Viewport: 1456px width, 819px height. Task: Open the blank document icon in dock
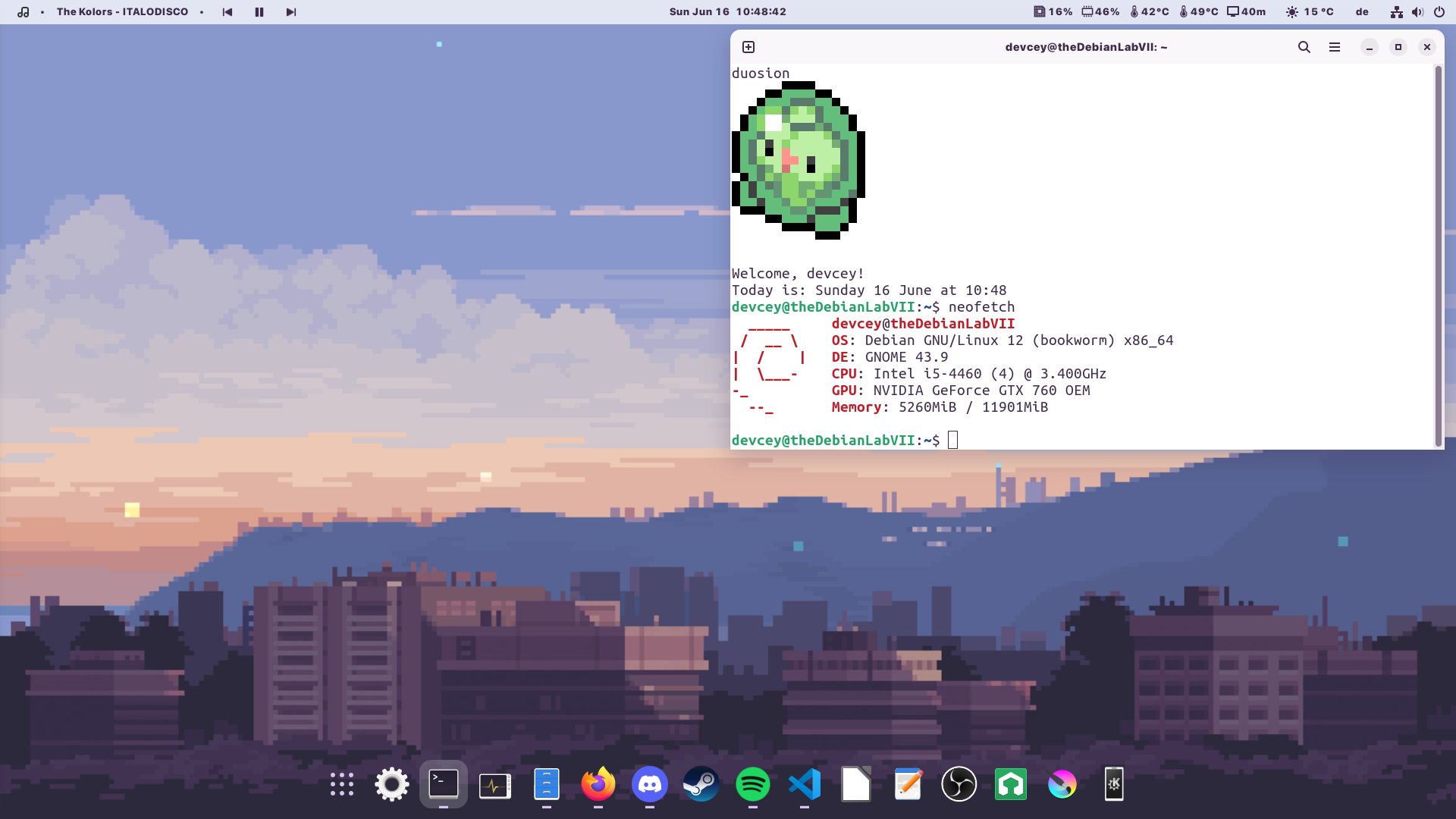(x=856, y=784)
